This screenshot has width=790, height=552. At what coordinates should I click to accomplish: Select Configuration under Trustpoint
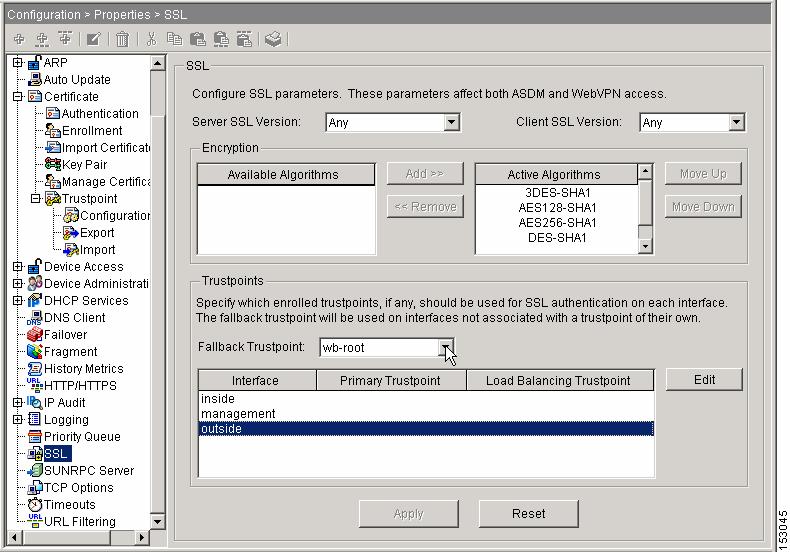click(x=114, y=216)
